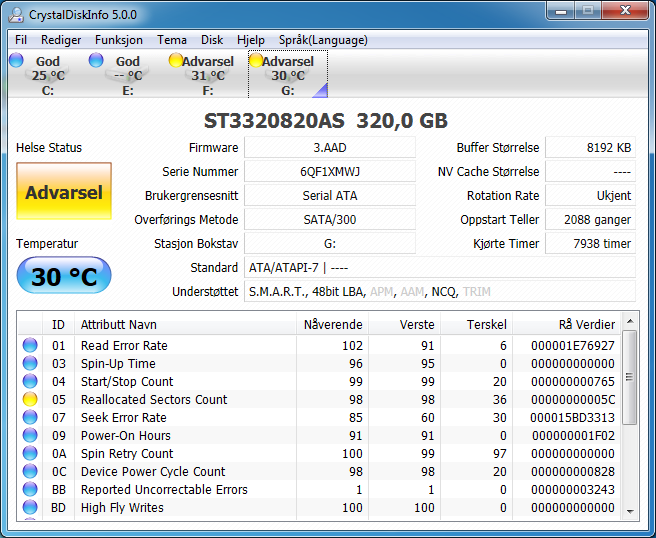Click the ST3320820AS 320,0 GB model heading
656x538 pixels.
(x=325, y=120)
